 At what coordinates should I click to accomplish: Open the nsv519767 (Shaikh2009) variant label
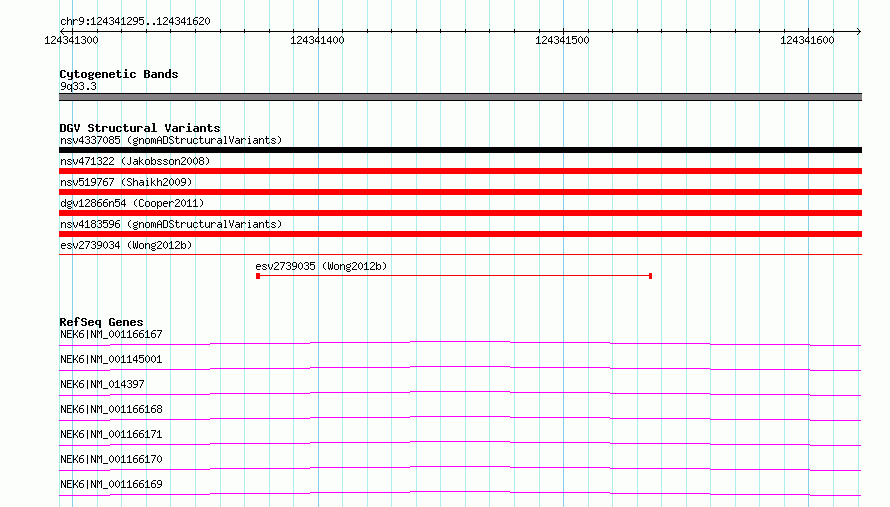(x=126, y=182)
